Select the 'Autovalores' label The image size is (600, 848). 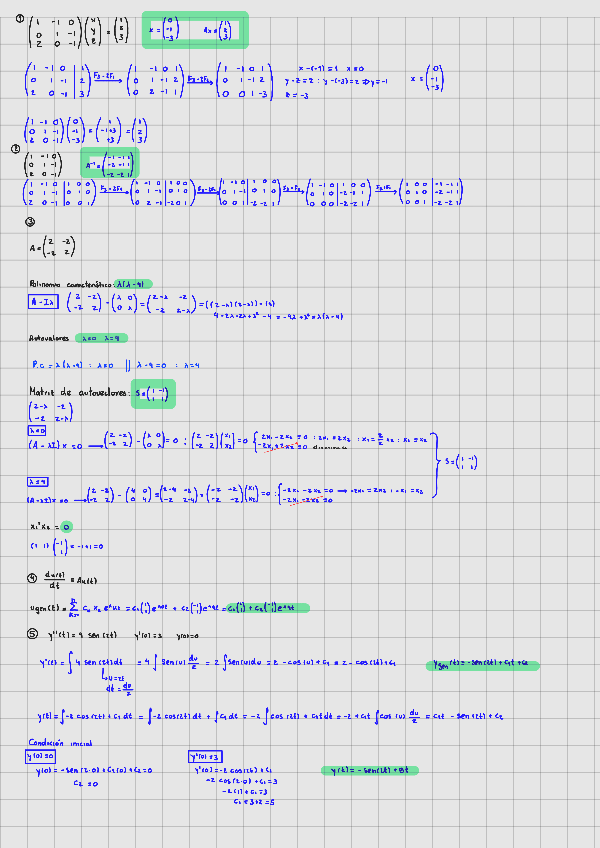(49, 339)
